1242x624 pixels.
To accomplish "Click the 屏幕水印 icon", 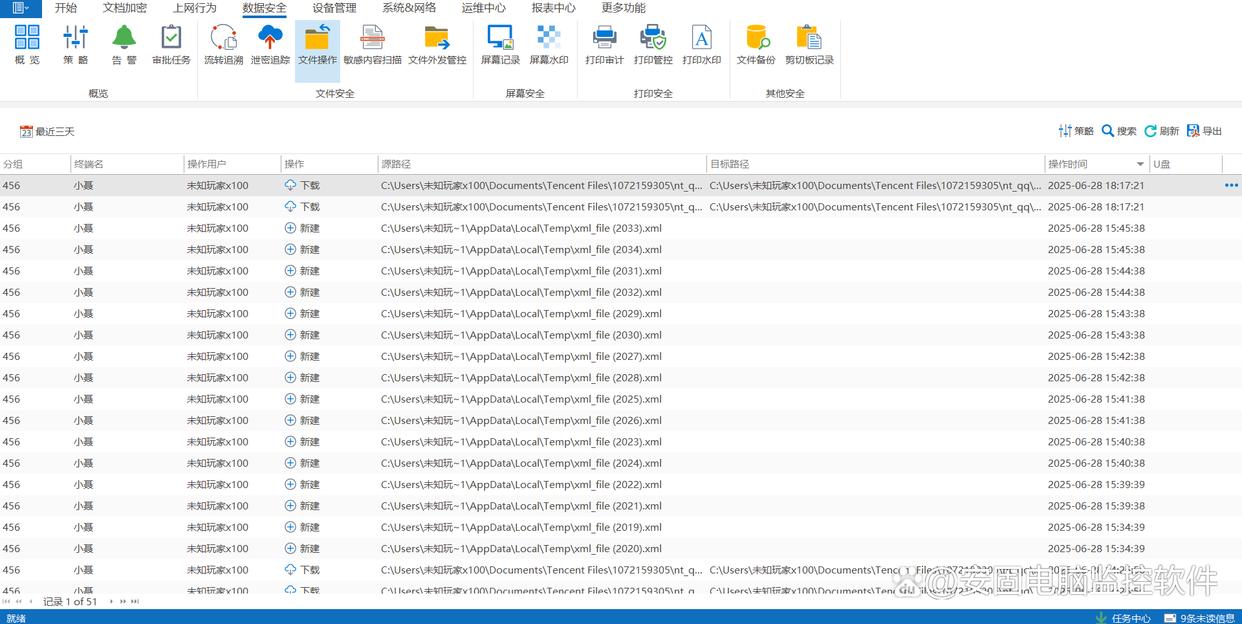I will point(548,45).
